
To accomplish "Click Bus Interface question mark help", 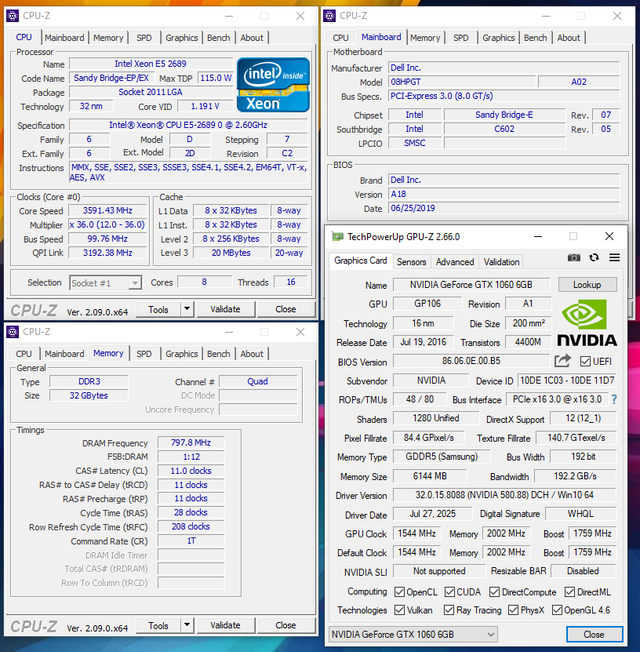I will [614, 400].
